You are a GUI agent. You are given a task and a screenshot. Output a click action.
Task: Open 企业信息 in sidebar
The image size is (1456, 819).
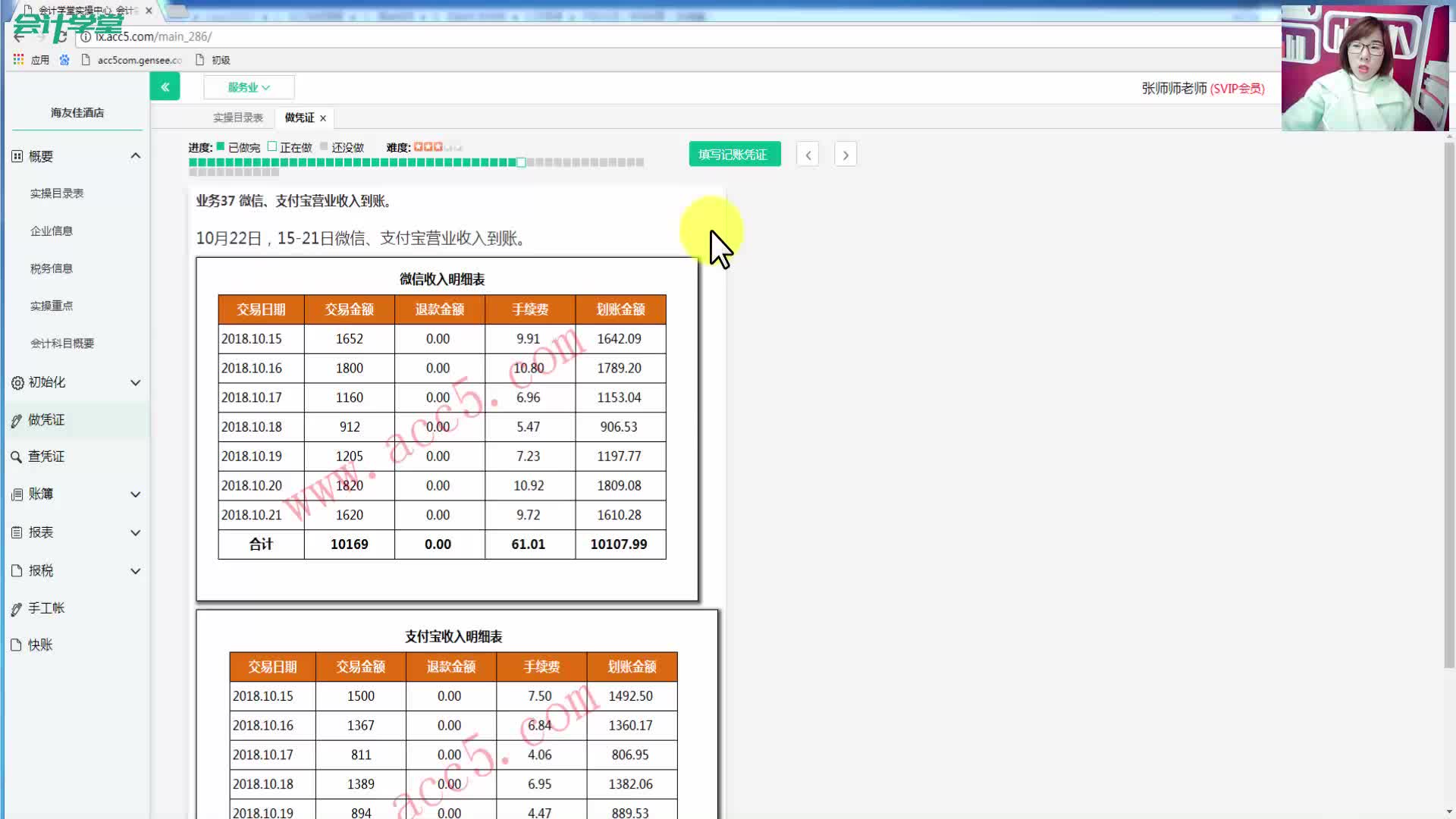point(52,231)
